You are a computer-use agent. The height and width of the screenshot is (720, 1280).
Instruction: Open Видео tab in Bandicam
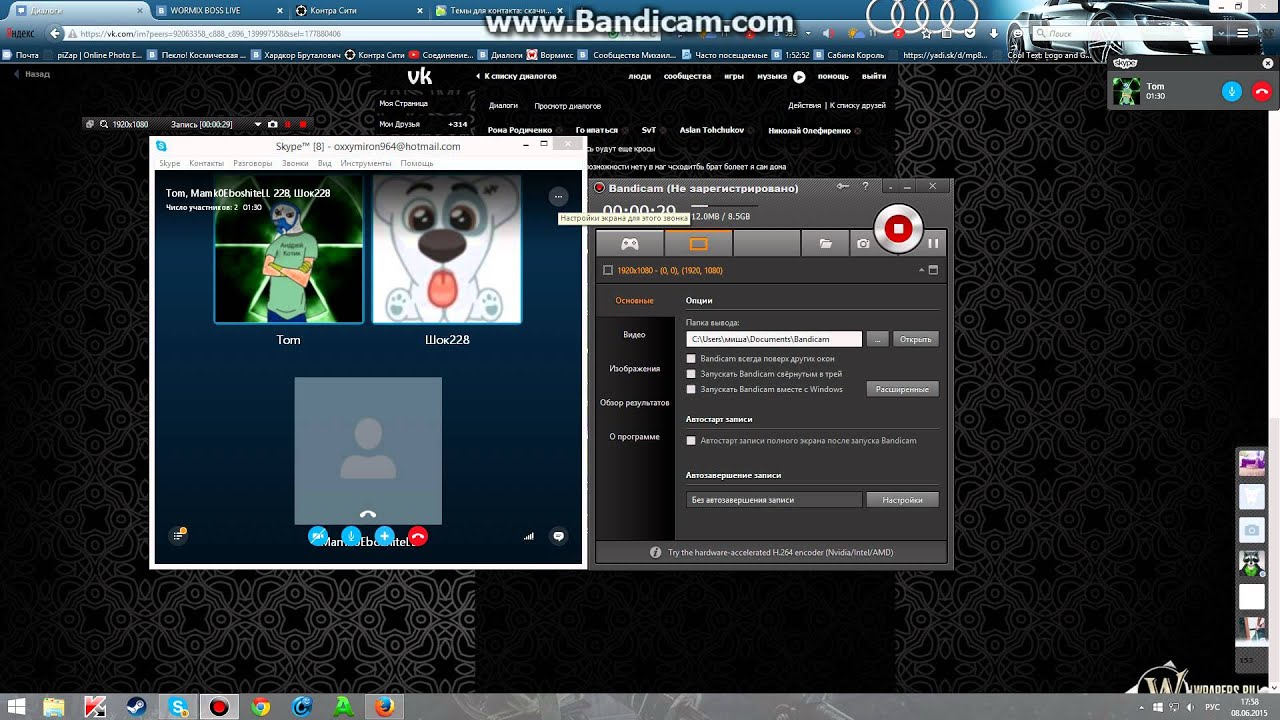tap(635, 334)
